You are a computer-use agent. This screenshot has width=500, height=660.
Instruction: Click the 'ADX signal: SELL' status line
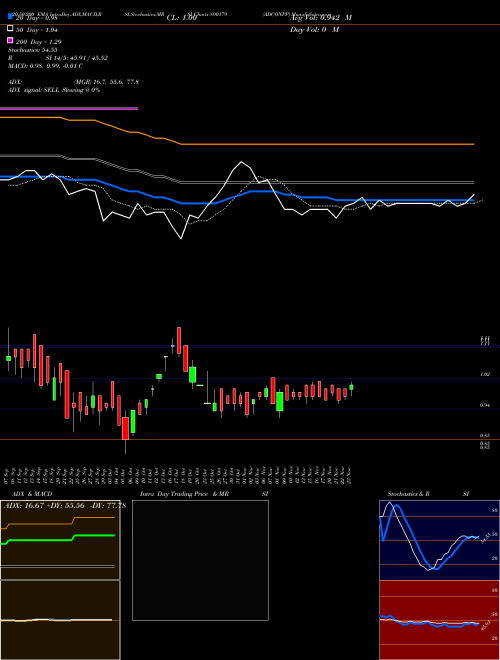pyautogui.click(x=54, y=90)
